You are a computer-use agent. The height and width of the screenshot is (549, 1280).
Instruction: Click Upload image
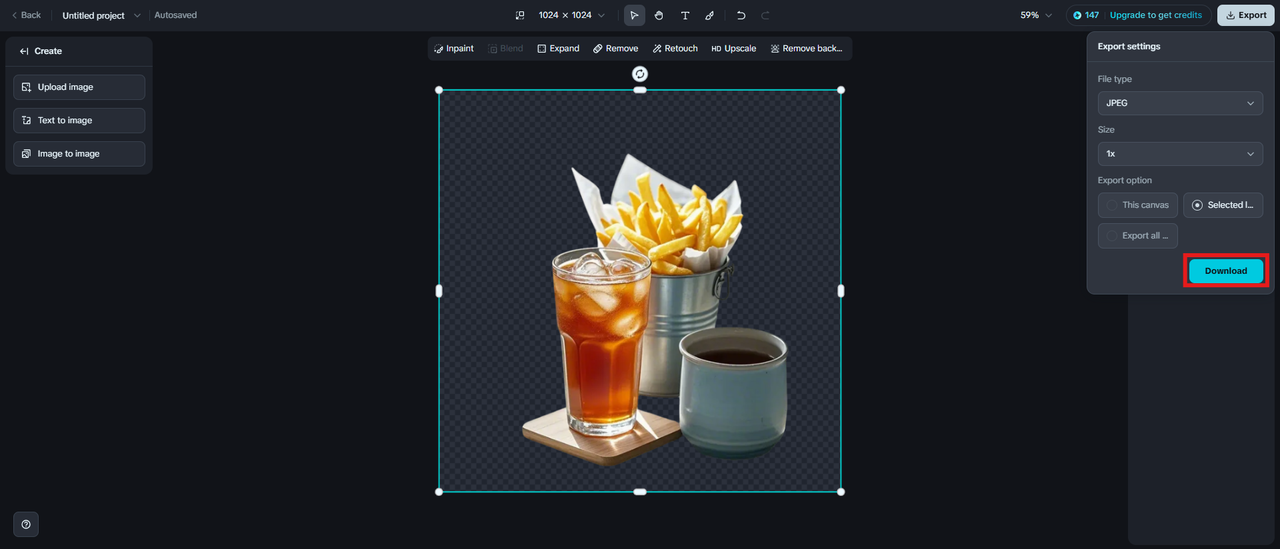(79, 87)
